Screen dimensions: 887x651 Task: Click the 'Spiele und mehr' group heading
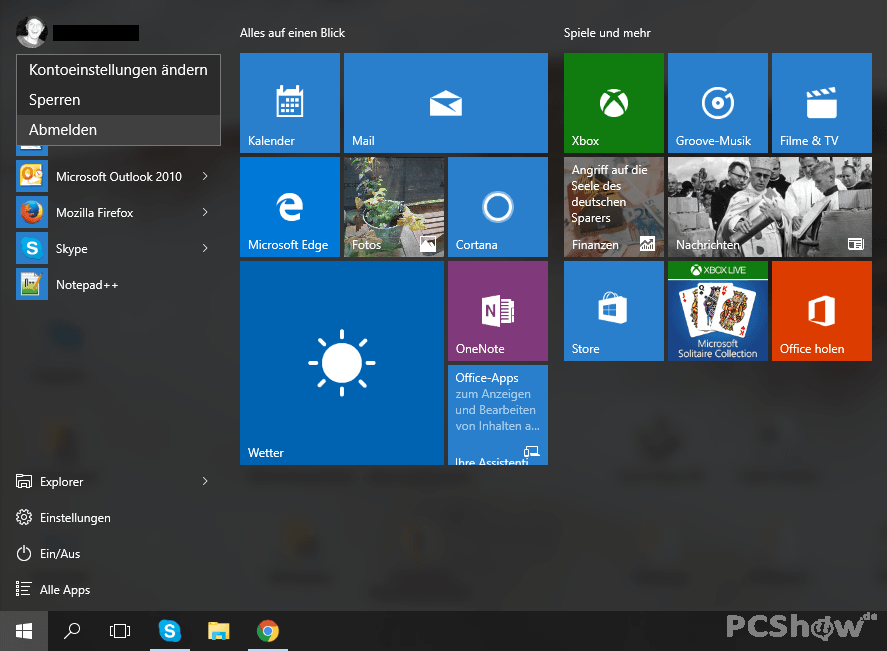[607, 33]
